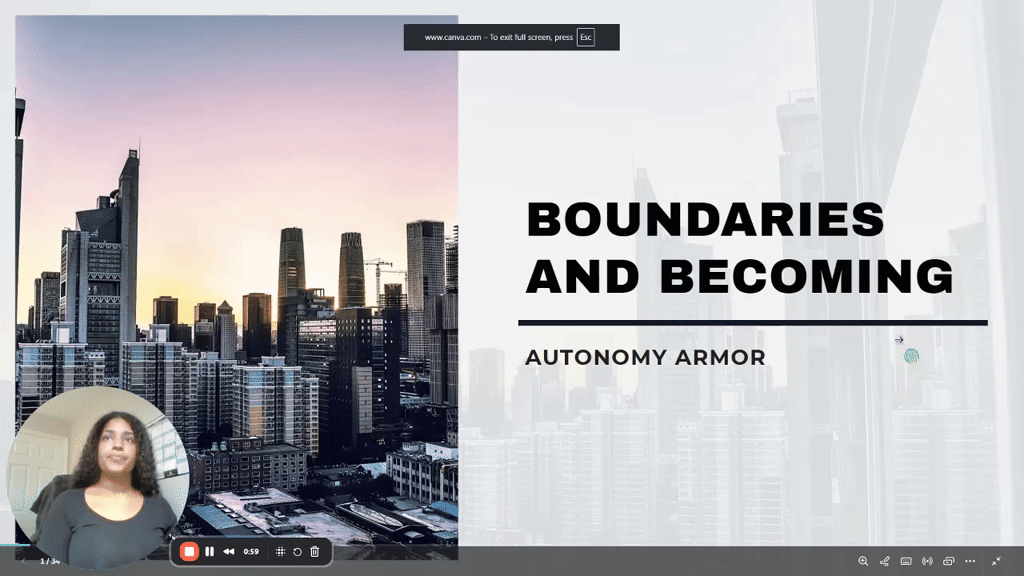Select the magnifier zoom tool
This screenshot has width=1024, height=576.
(864, 561)
